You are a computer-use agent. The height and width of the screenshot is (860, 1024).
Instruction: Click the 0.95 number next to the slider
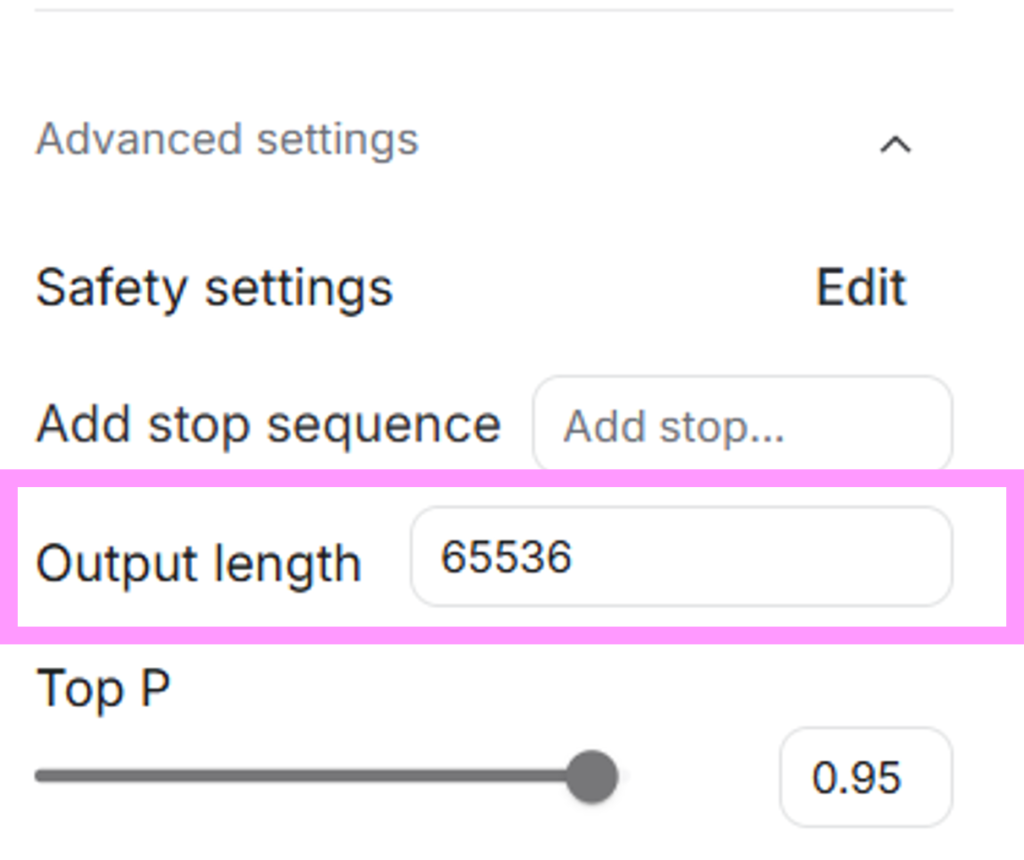[857, 778]
